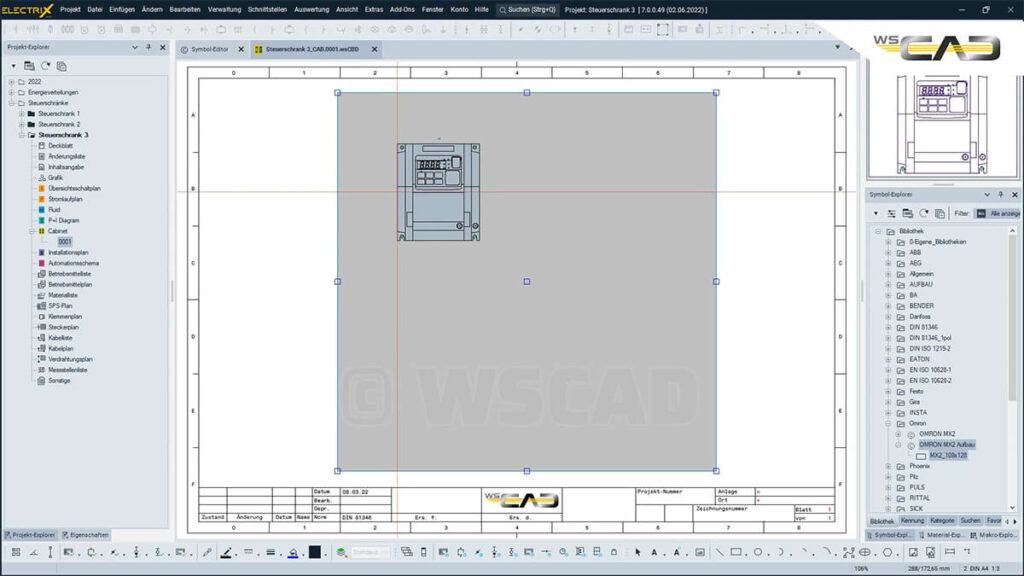
Task: Open the Stromlaufplan page entry
Action: pyautogui.click(x=65, y=199)
